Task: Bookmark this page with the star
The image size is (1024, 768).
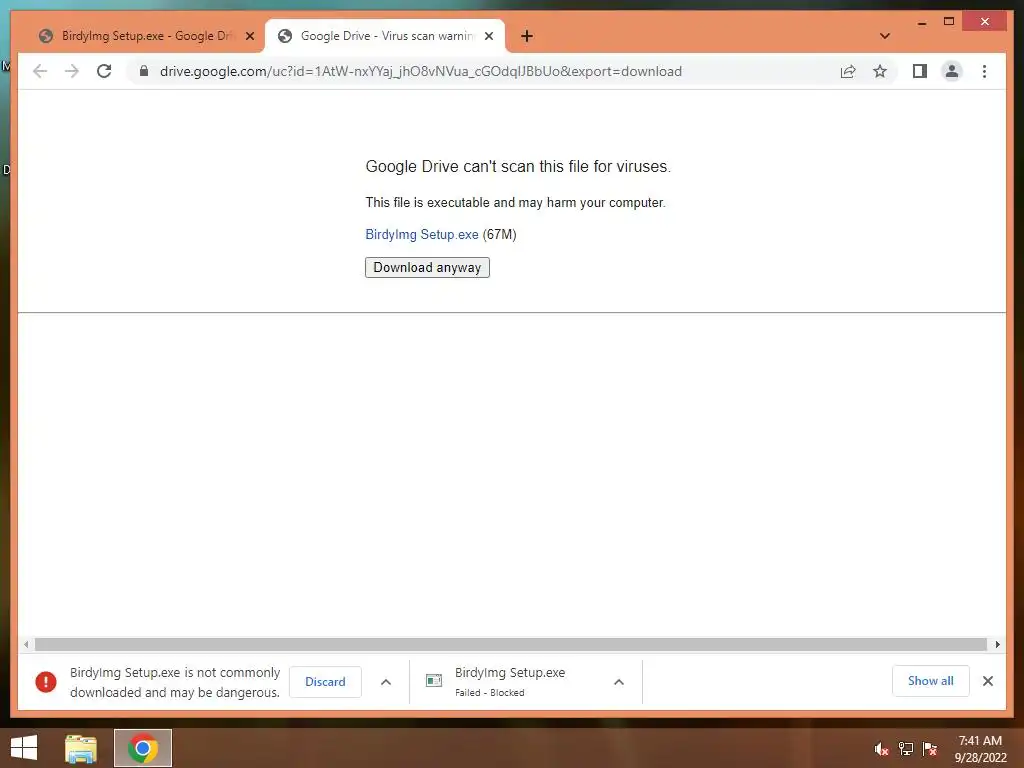Action: coord(880,71)
